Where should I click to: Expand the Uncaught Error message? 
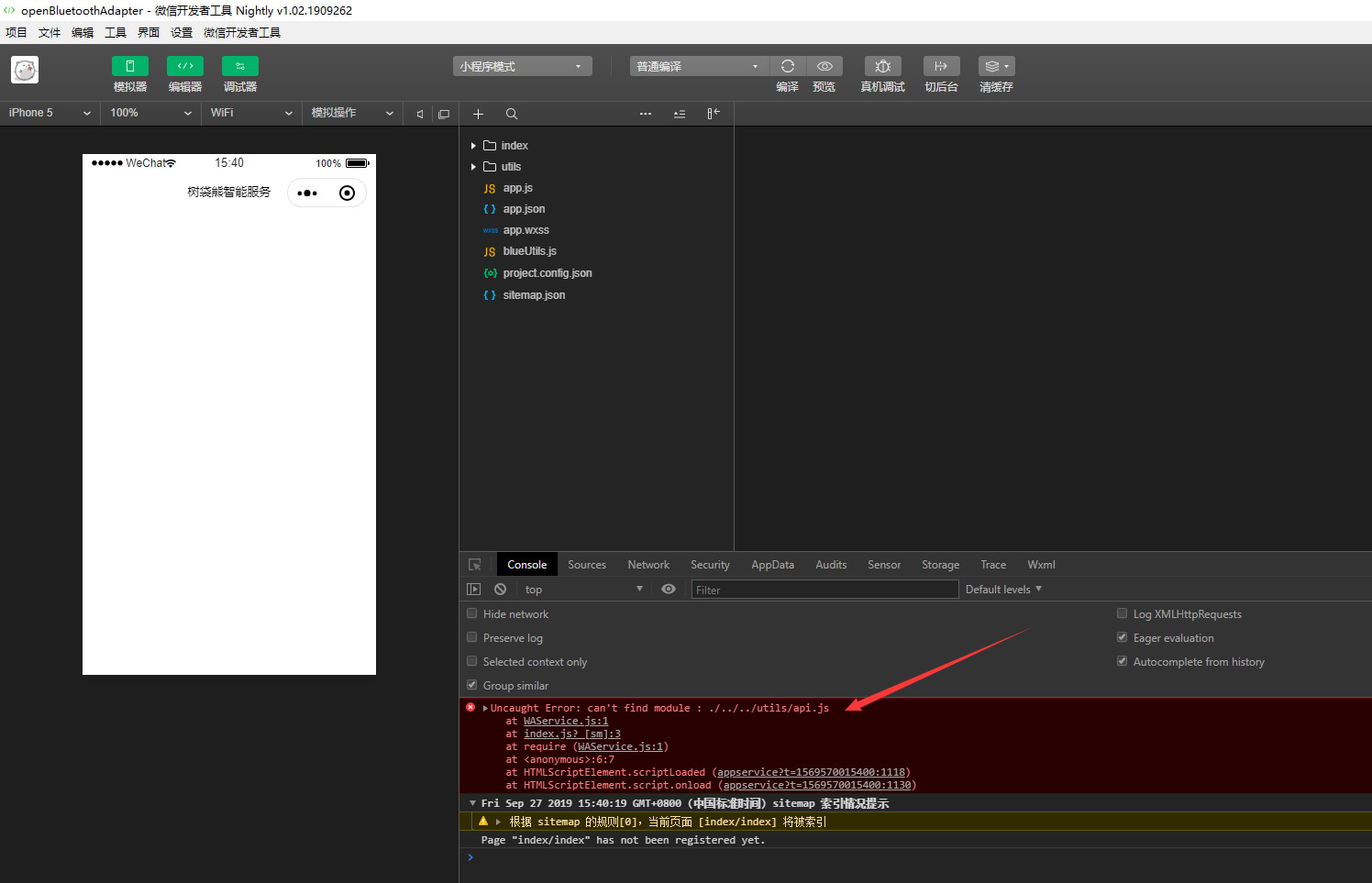point(485,708)
